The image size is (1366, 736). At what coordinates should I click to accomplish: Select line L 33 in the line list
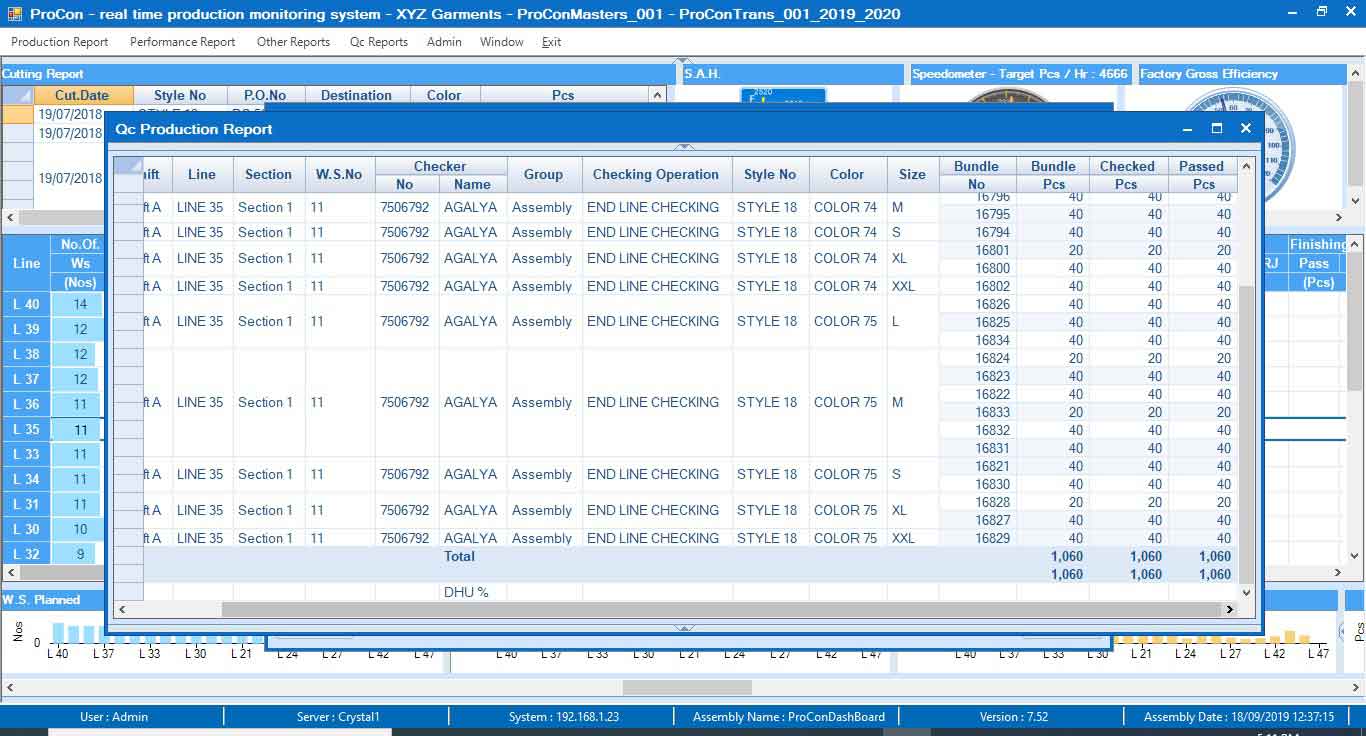coord(26,454)
